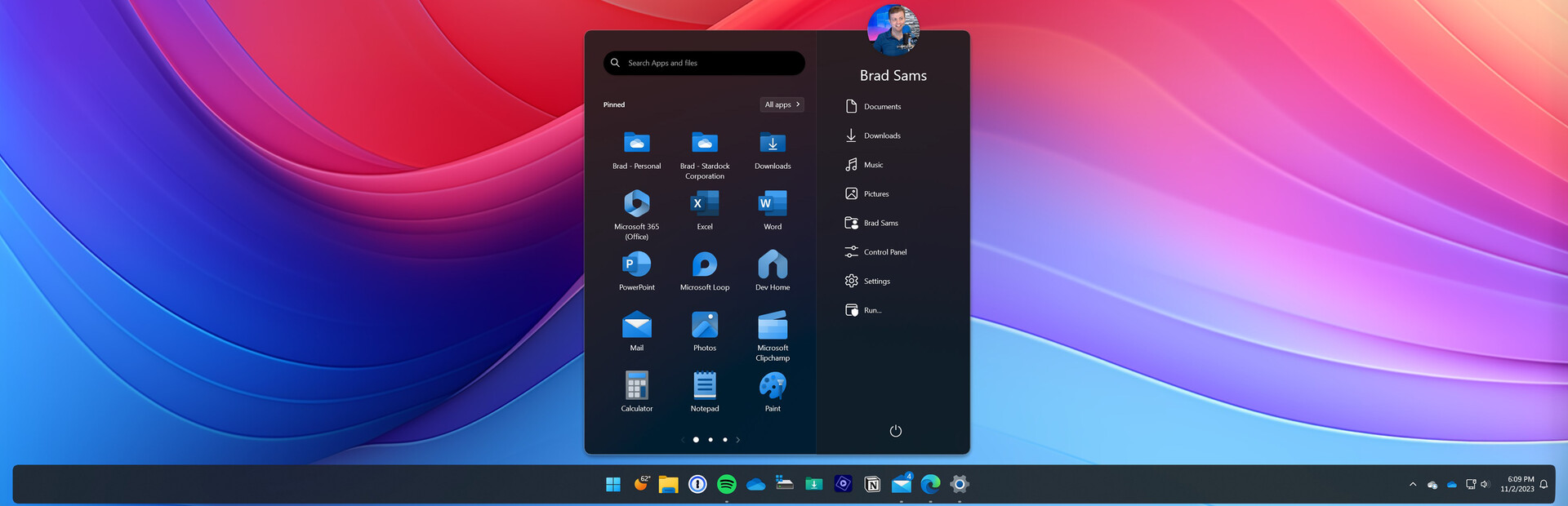The image size is (1568, 506).
Task: Open the Run... dialog shortcut
Action: [871, 310]
